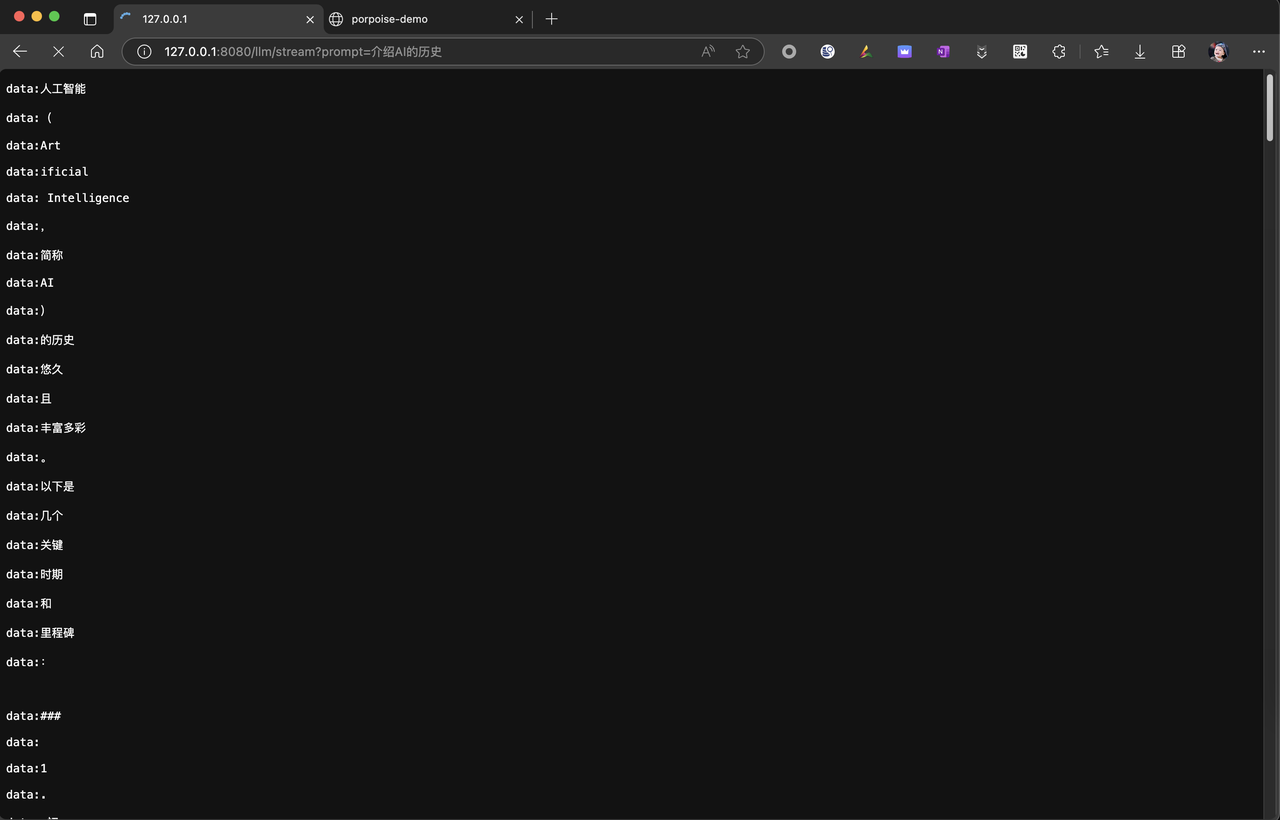Add this page to favorites star

coord(743,52)
